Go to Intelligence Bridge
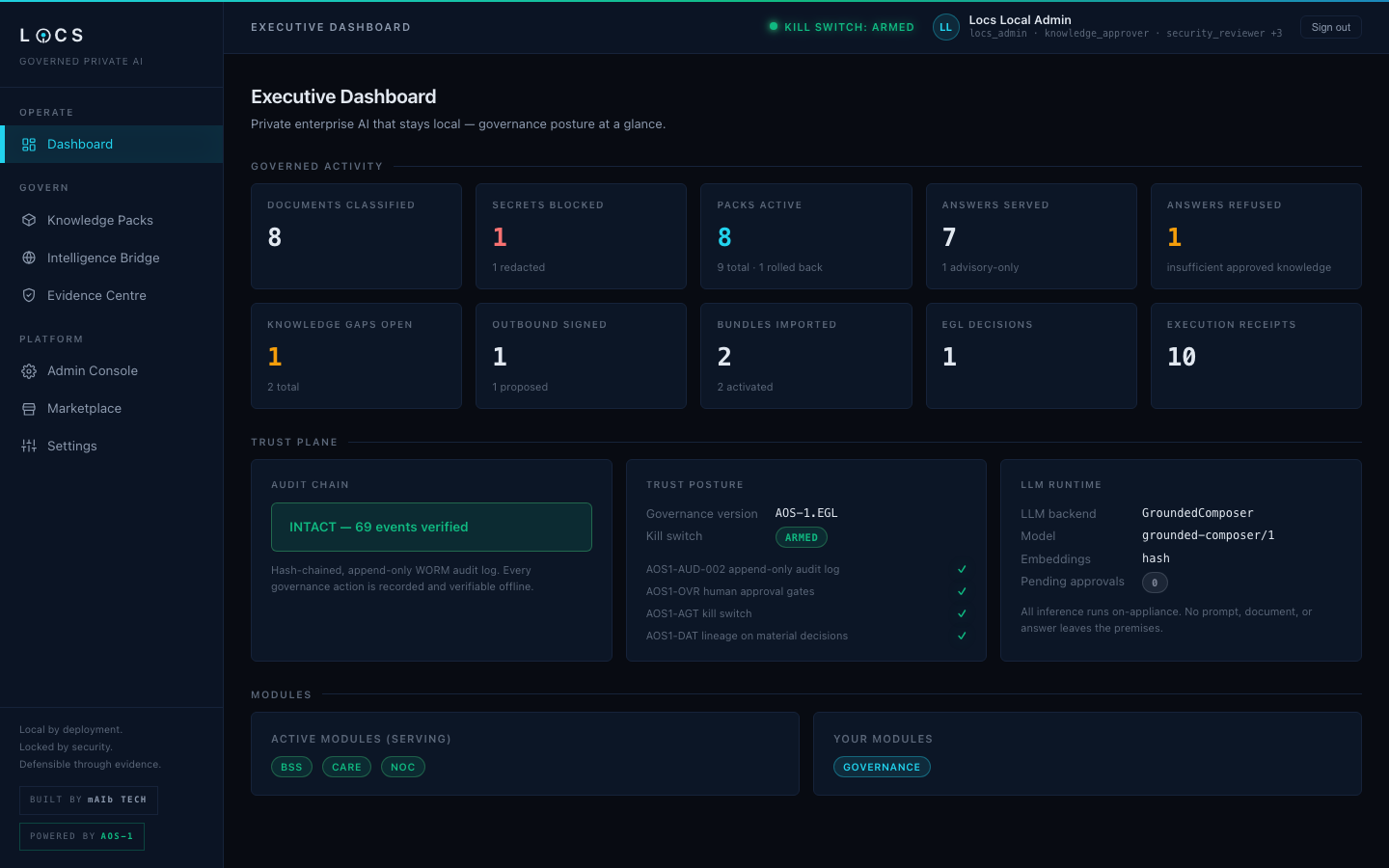Image resolution: width=1389 pixels, height=868 pixels. pos(112,258)
